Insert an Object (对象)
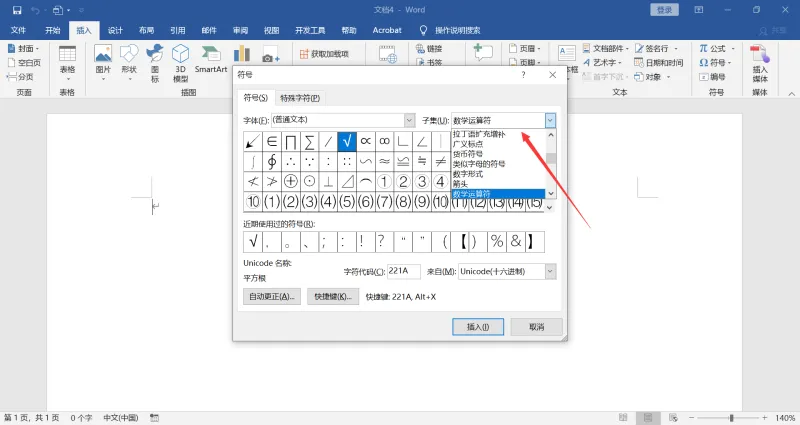This screenshot has width=800, height=425. coord(653,77)
